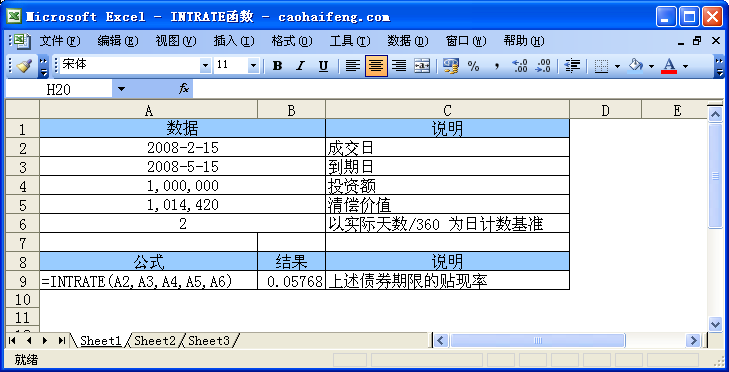Select column C header
Viewport: 729px width, 372px height.
pos(447,110)
